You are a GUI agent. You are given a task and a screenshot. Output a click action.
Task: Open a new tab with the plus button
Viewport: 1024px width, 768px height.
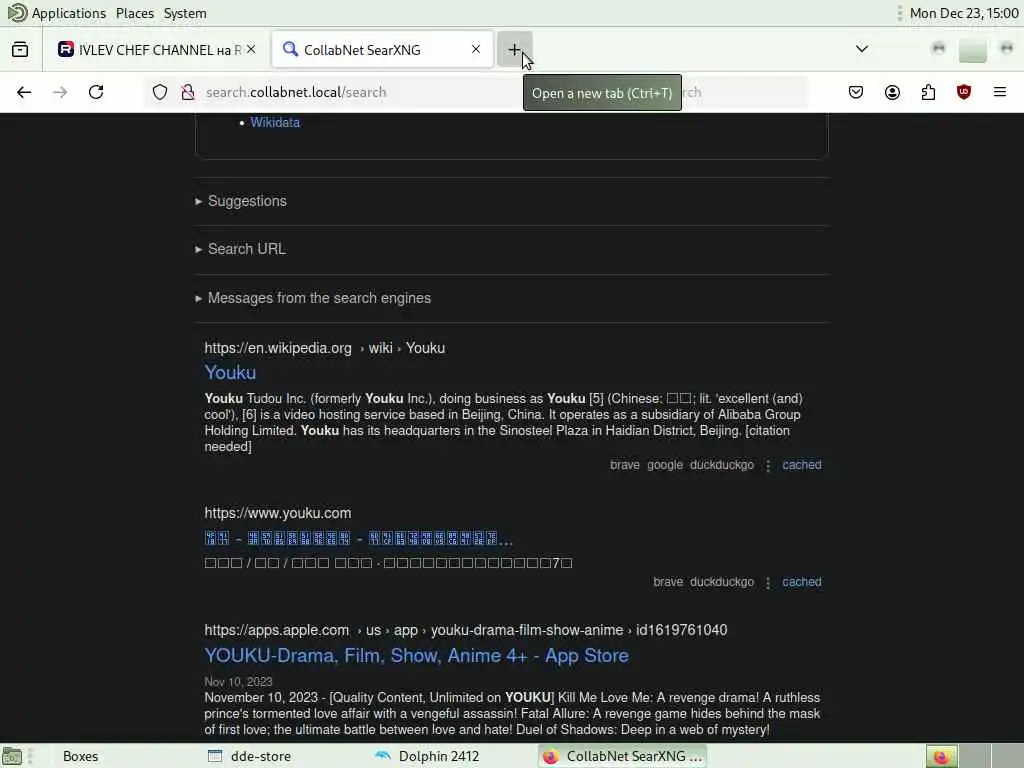[515, 50]
